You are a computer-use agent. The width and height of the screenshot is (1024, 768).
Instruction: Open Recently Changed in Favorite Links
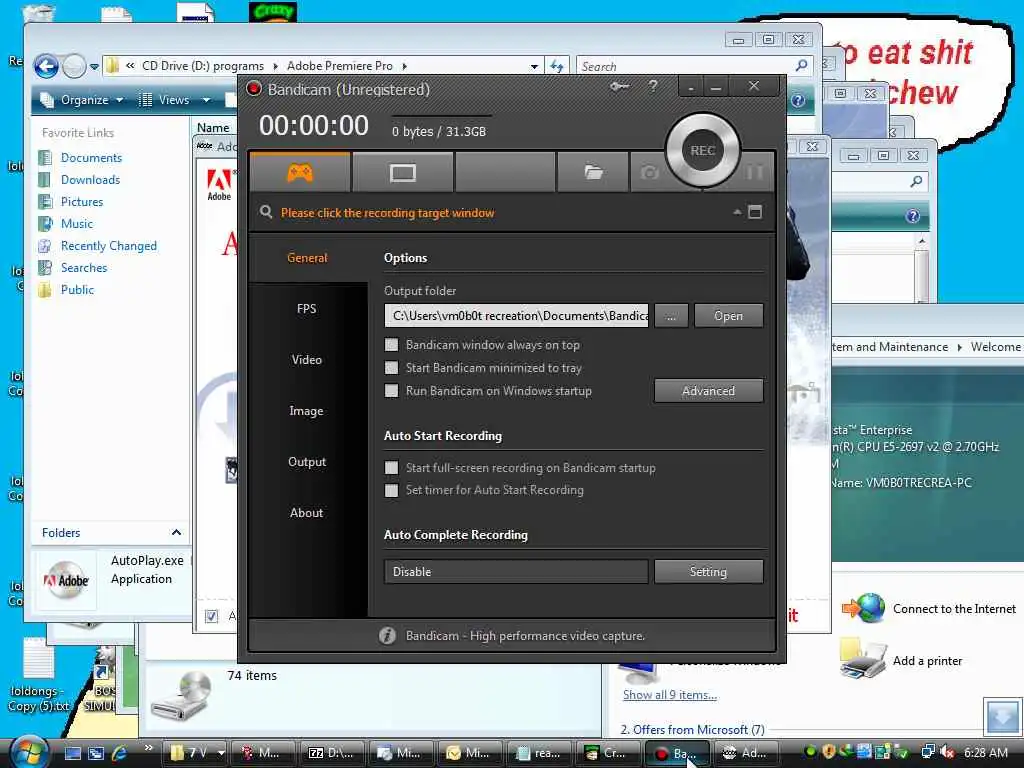(x=108, y=246)
